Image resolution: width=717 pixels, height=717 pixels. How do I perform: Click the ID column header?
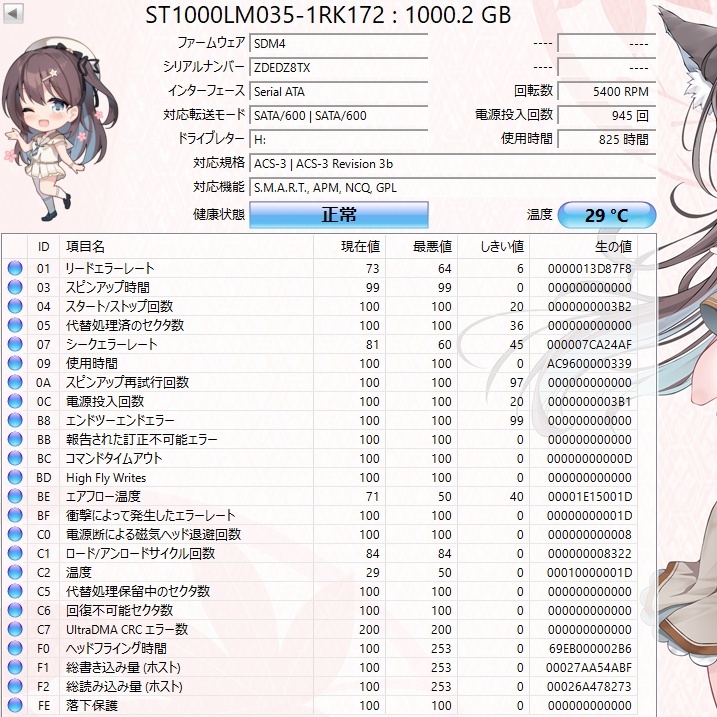pos(43,247)
